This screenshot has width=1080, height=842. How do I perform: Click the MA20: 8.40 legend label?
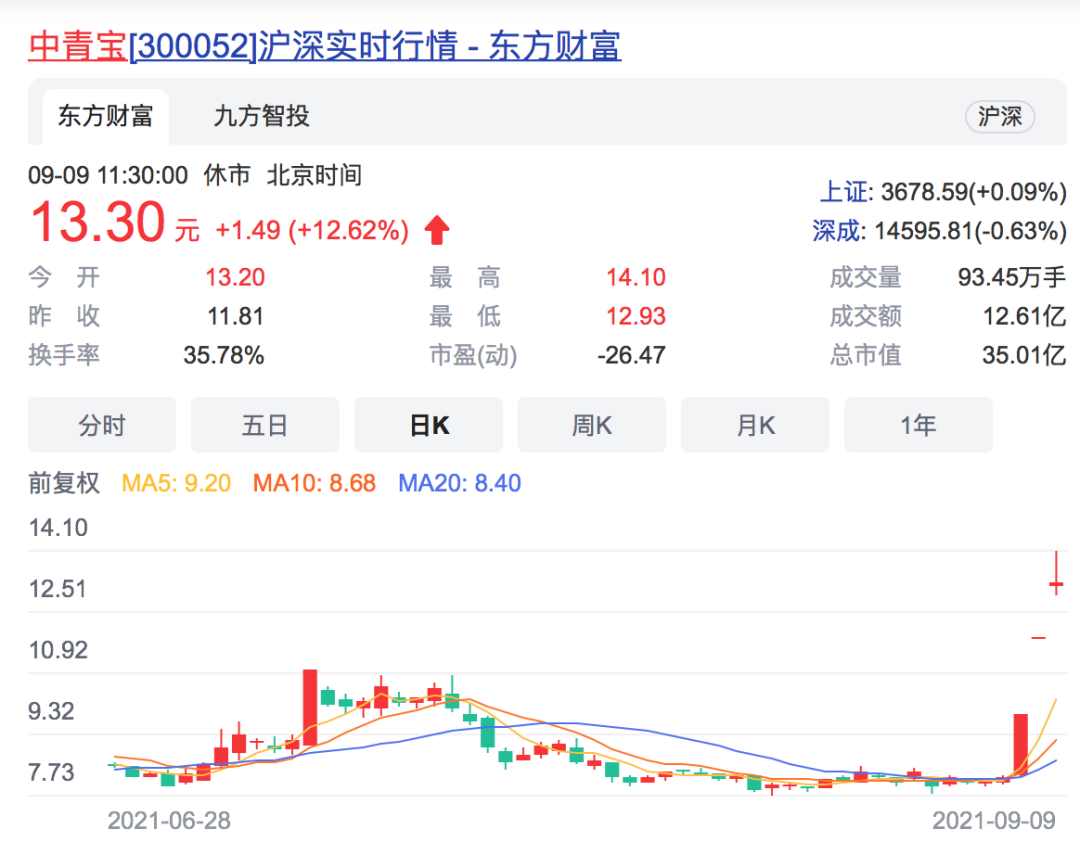pos(459,484)
